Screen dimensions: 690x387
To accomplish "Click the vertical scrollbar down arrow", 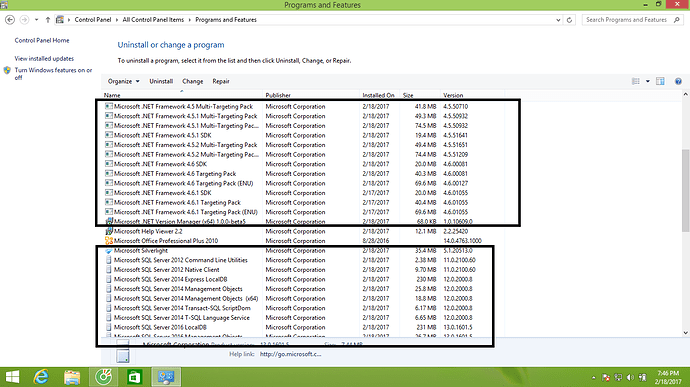I will tap(686, 333).
